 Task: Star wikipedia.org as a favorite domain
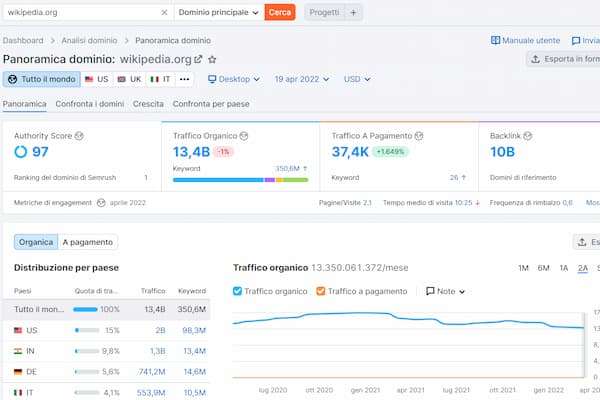tap(212, 60)
